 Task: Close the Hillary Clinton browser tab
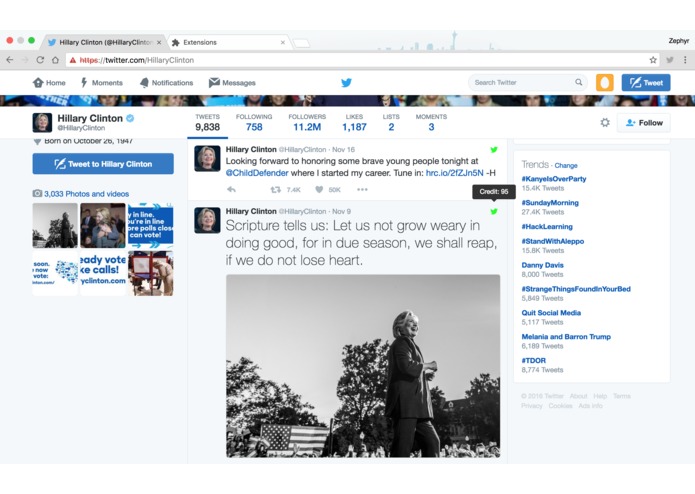(159, 43)
